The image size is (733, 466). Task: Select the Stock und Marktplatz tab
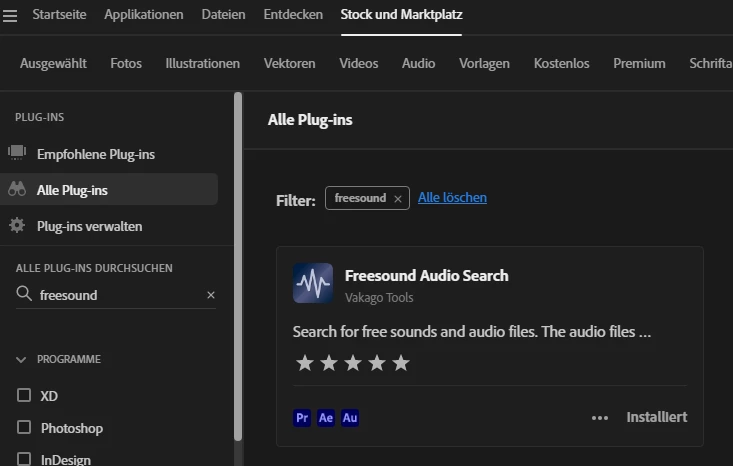402,14
